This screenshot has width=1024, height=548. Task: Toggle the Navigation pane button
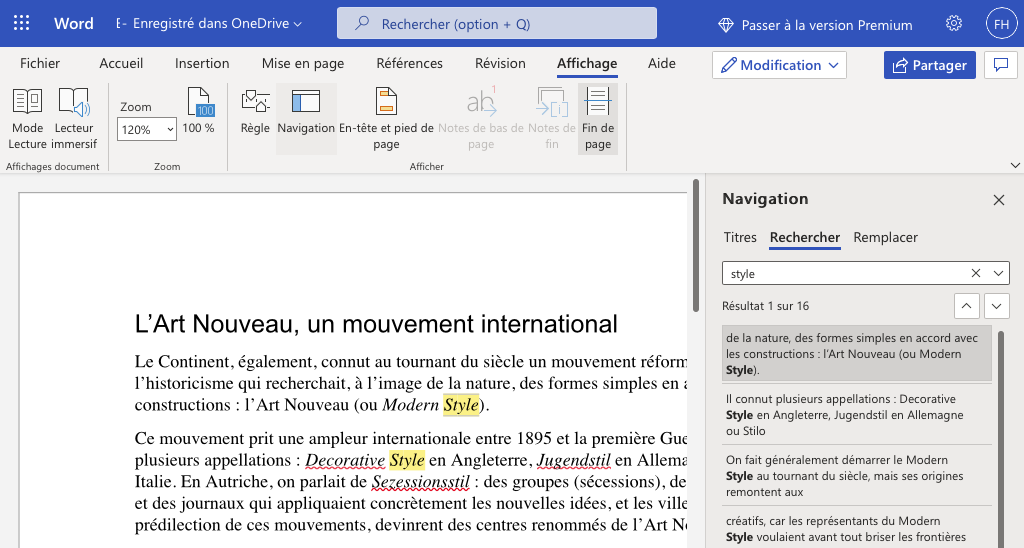point(306,118)
